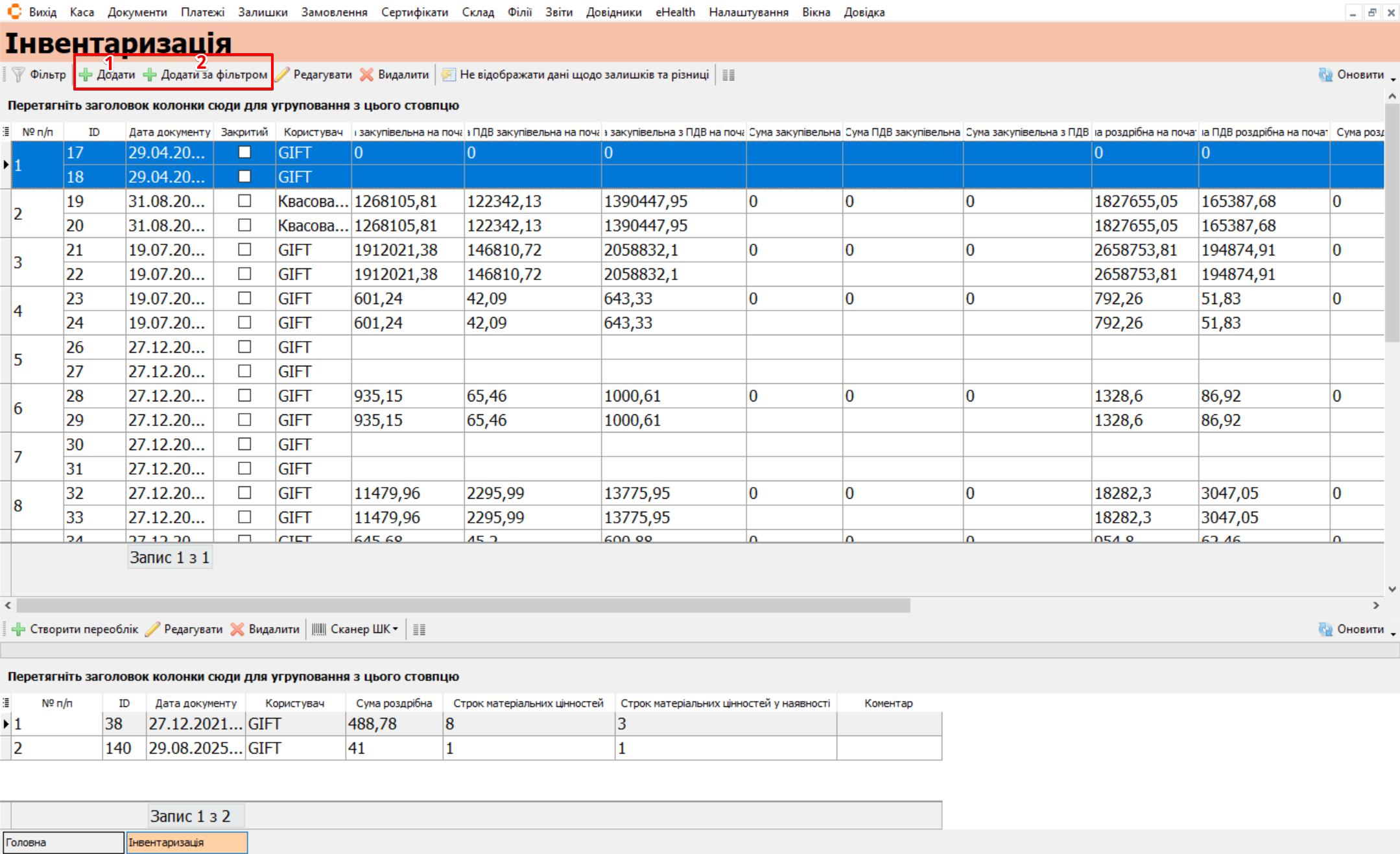Open the Документи menu

[x=137, y=12]
